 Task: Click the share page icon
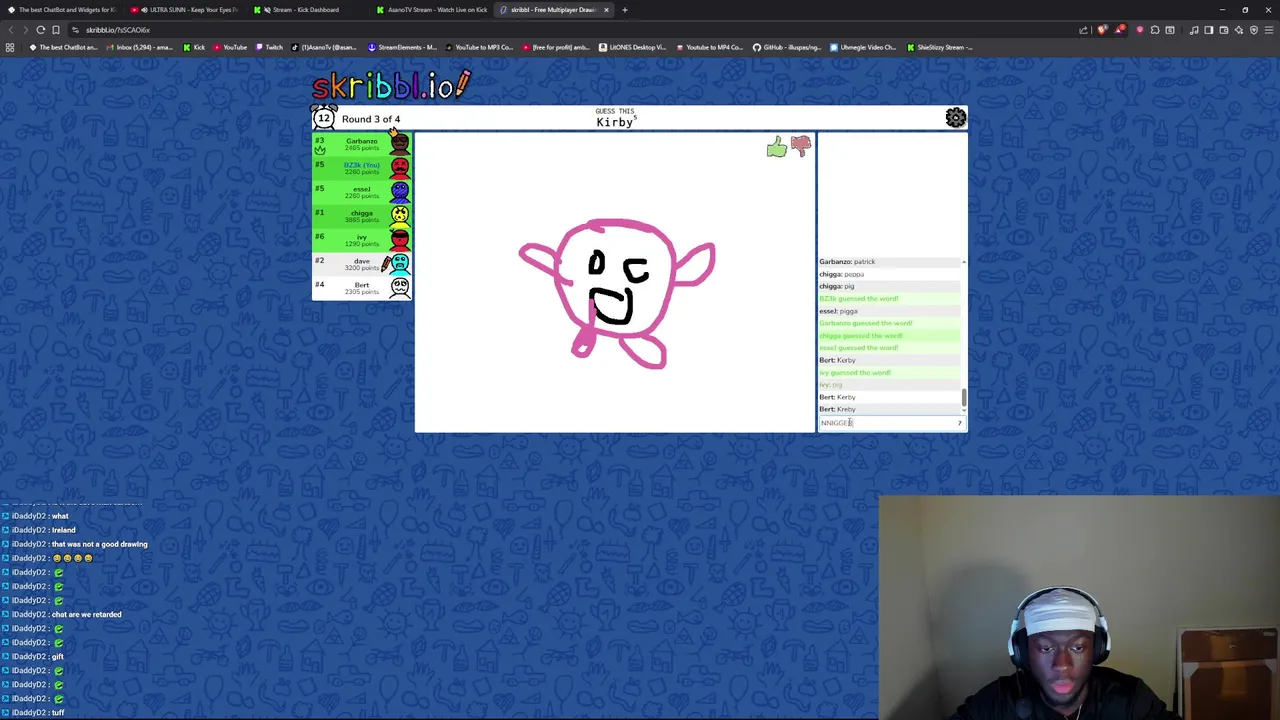click(x=1083, y=30)
